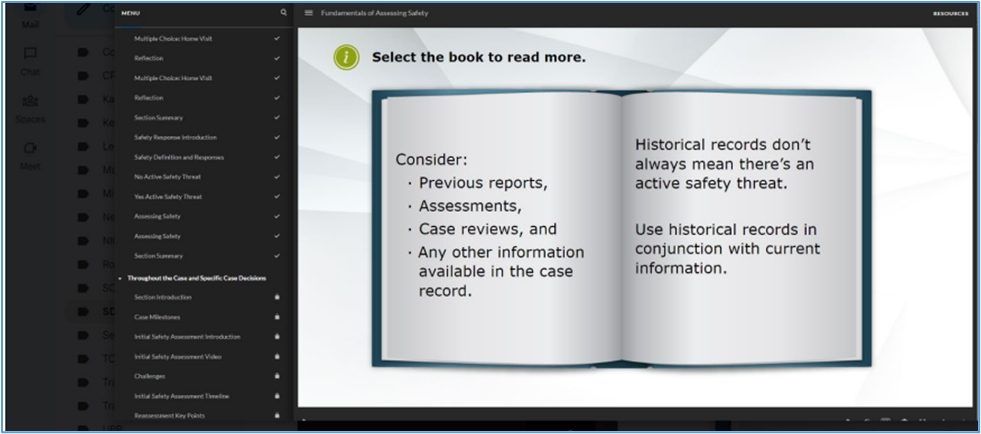Click the 'Previous reports,' bullet on the book
981x434 pixels.
tap(484, 183)
